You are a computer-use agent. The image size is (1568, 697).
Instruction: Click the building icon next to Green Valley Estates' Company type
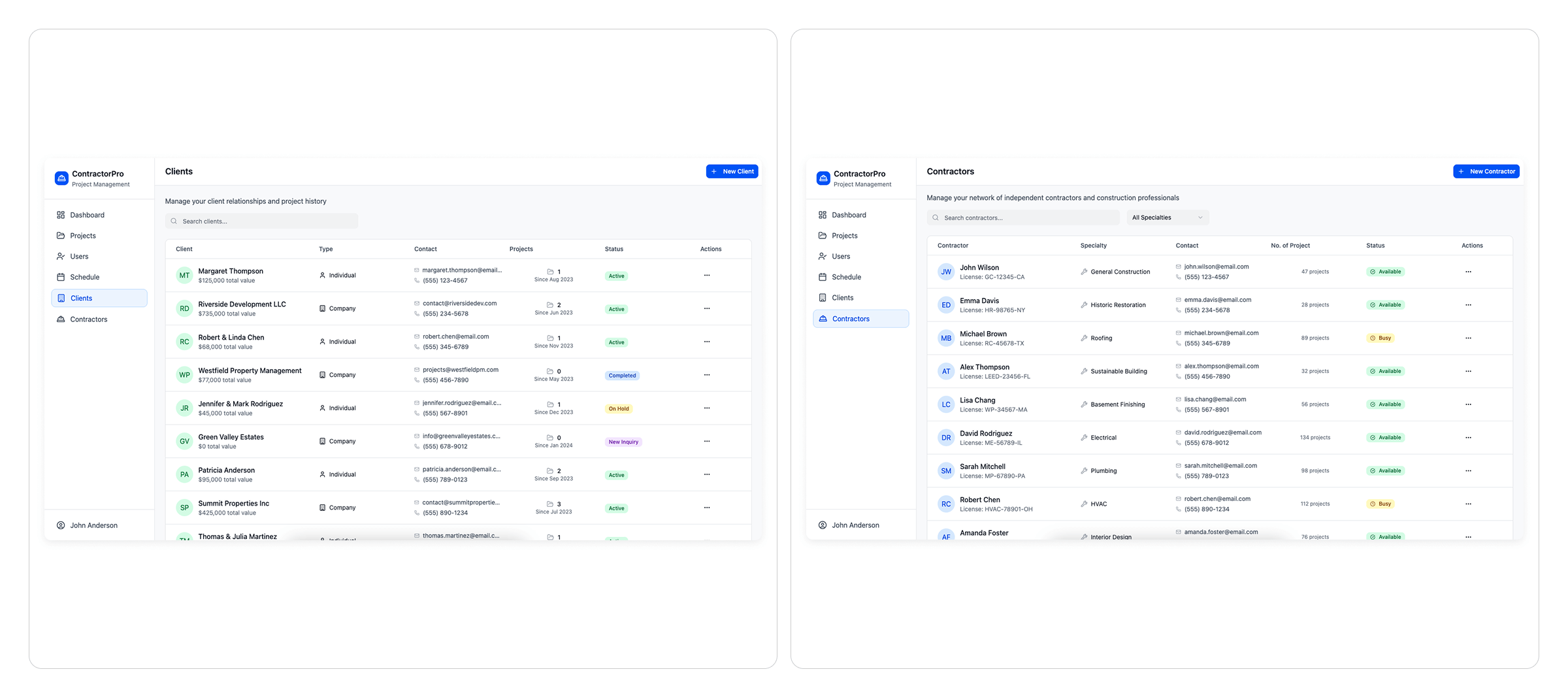click(322, 442)
